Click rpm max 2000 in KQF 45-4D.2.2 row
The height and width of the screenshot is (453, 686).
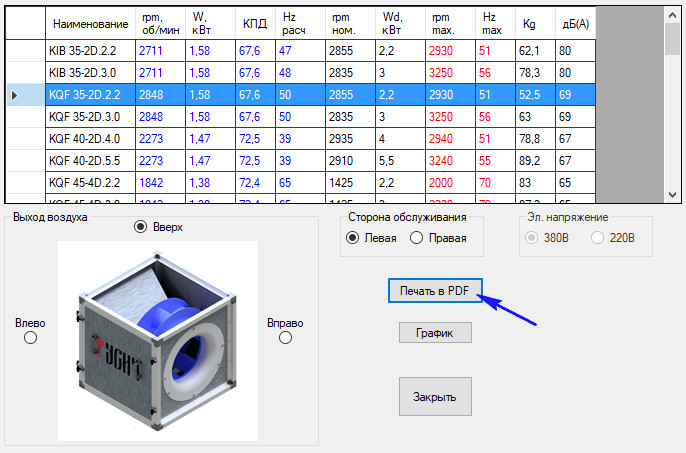click(450, 183)
